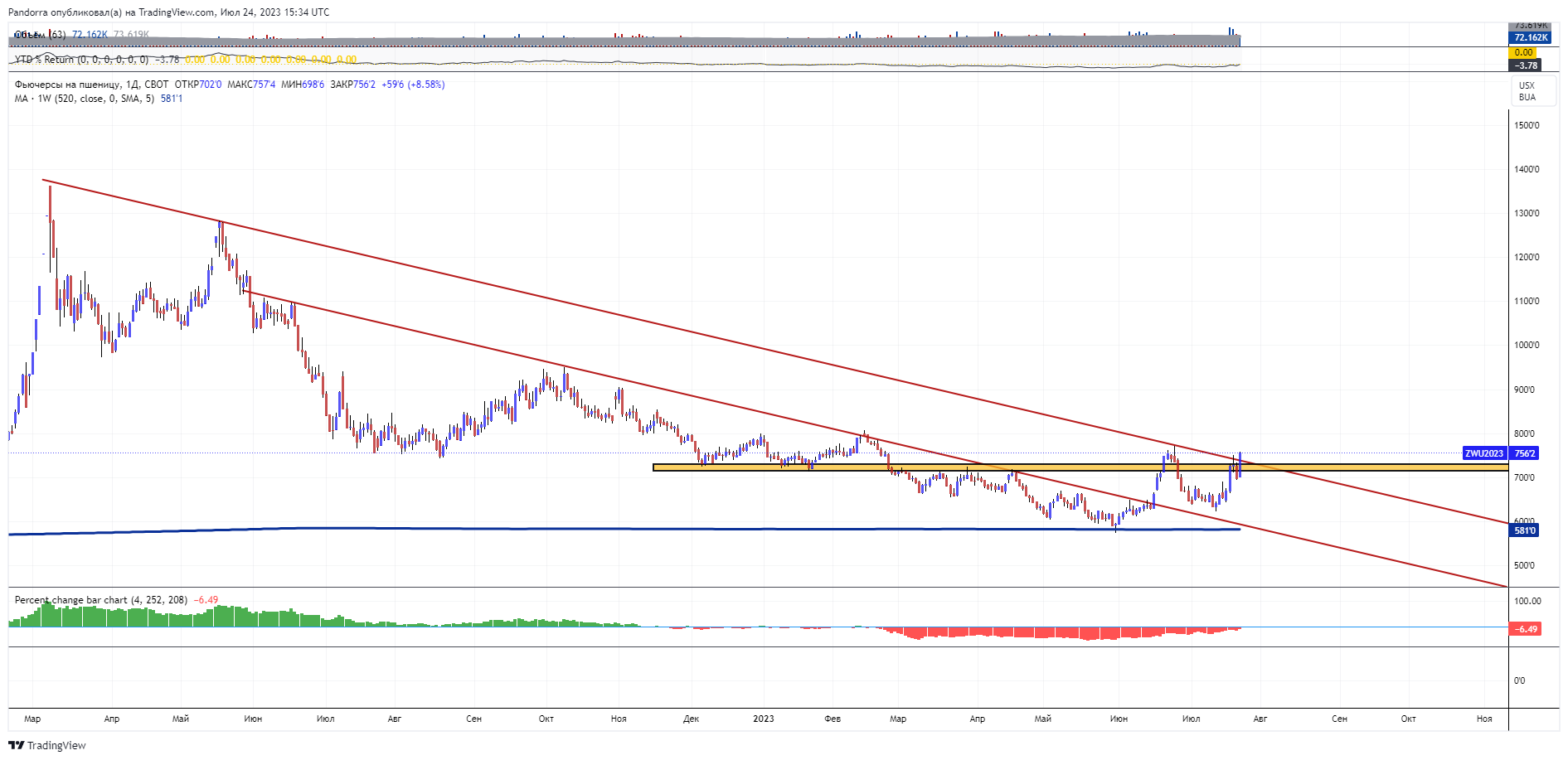Screen dimensions: 1568x760
Task: Click the red -6.49 axis label
Action: (x=1527, y=629)
